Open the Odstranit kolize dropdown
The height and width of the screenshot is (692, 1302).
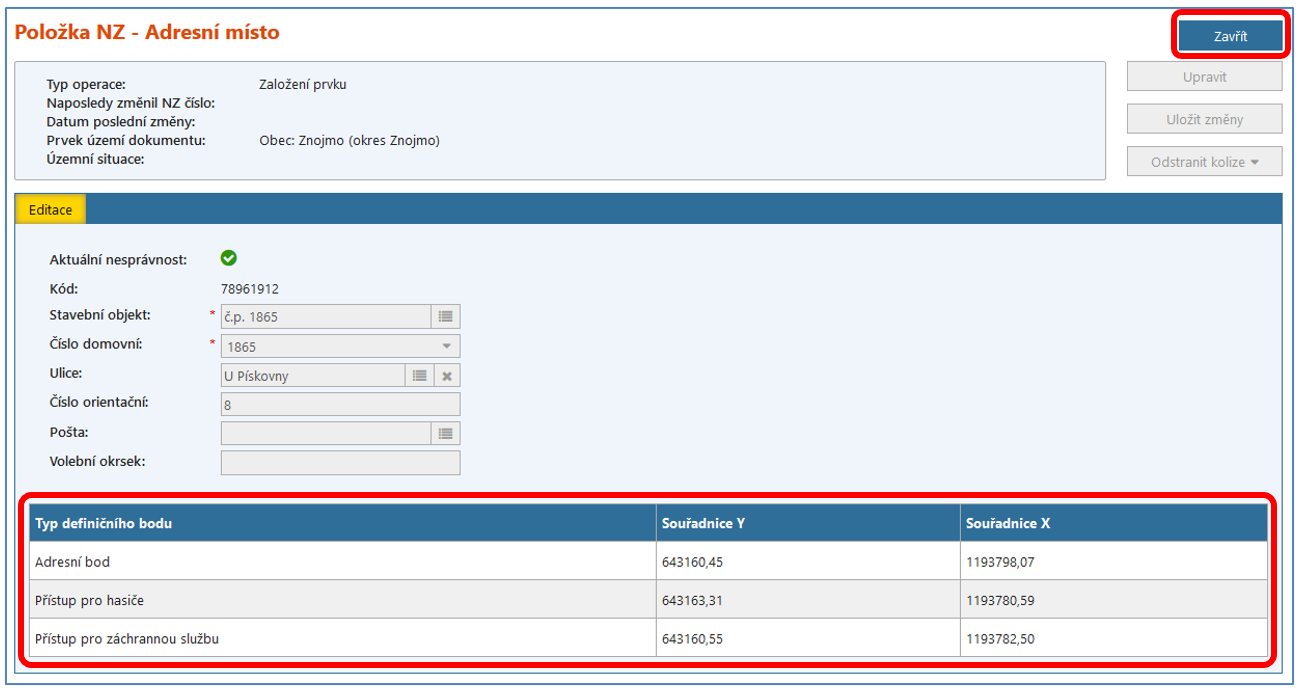[x=1204, y=162]
